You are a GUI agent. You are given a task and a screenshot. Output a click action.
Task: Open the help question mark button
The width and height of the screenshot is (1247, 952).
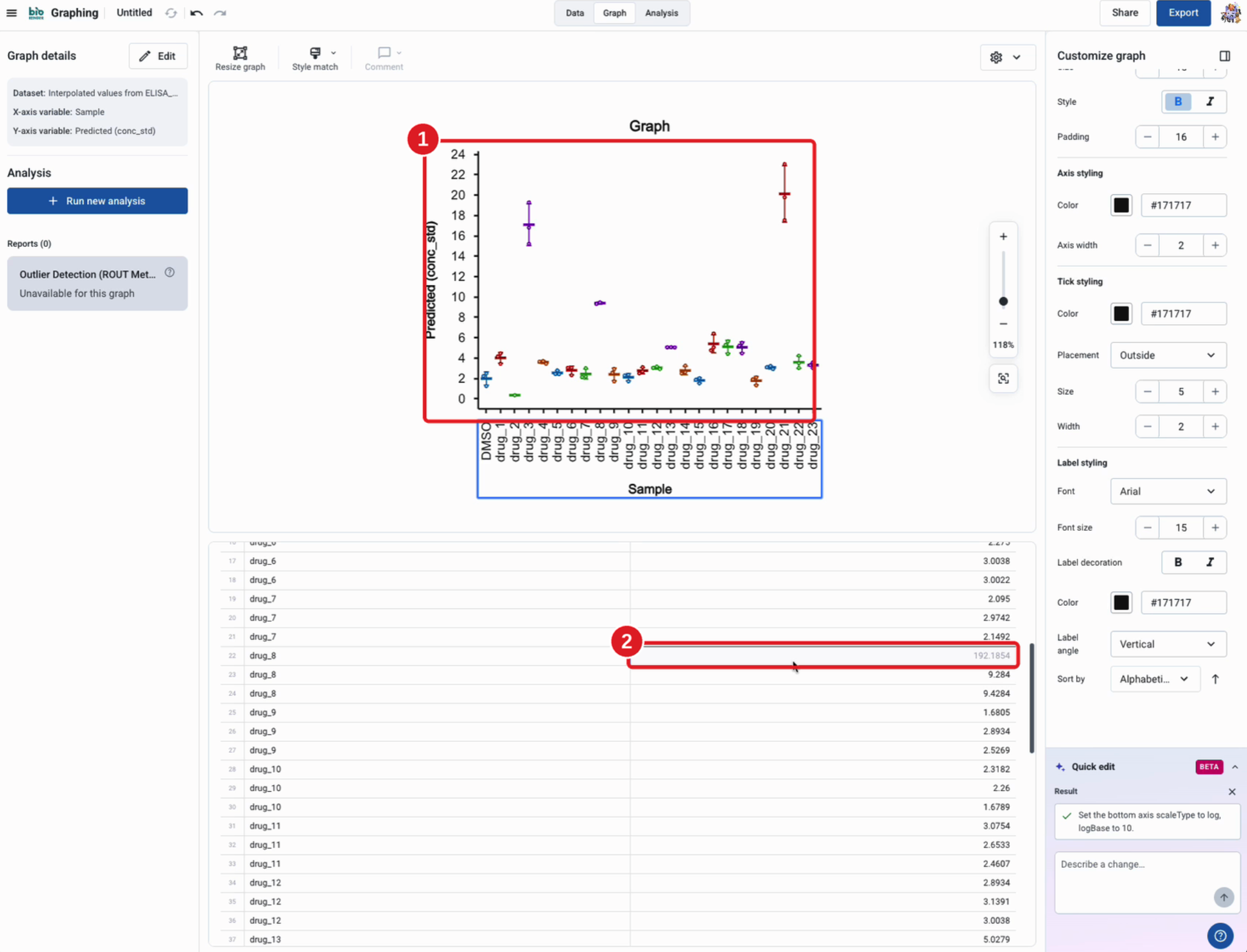pyautogui.click(x=1220, y=935)
